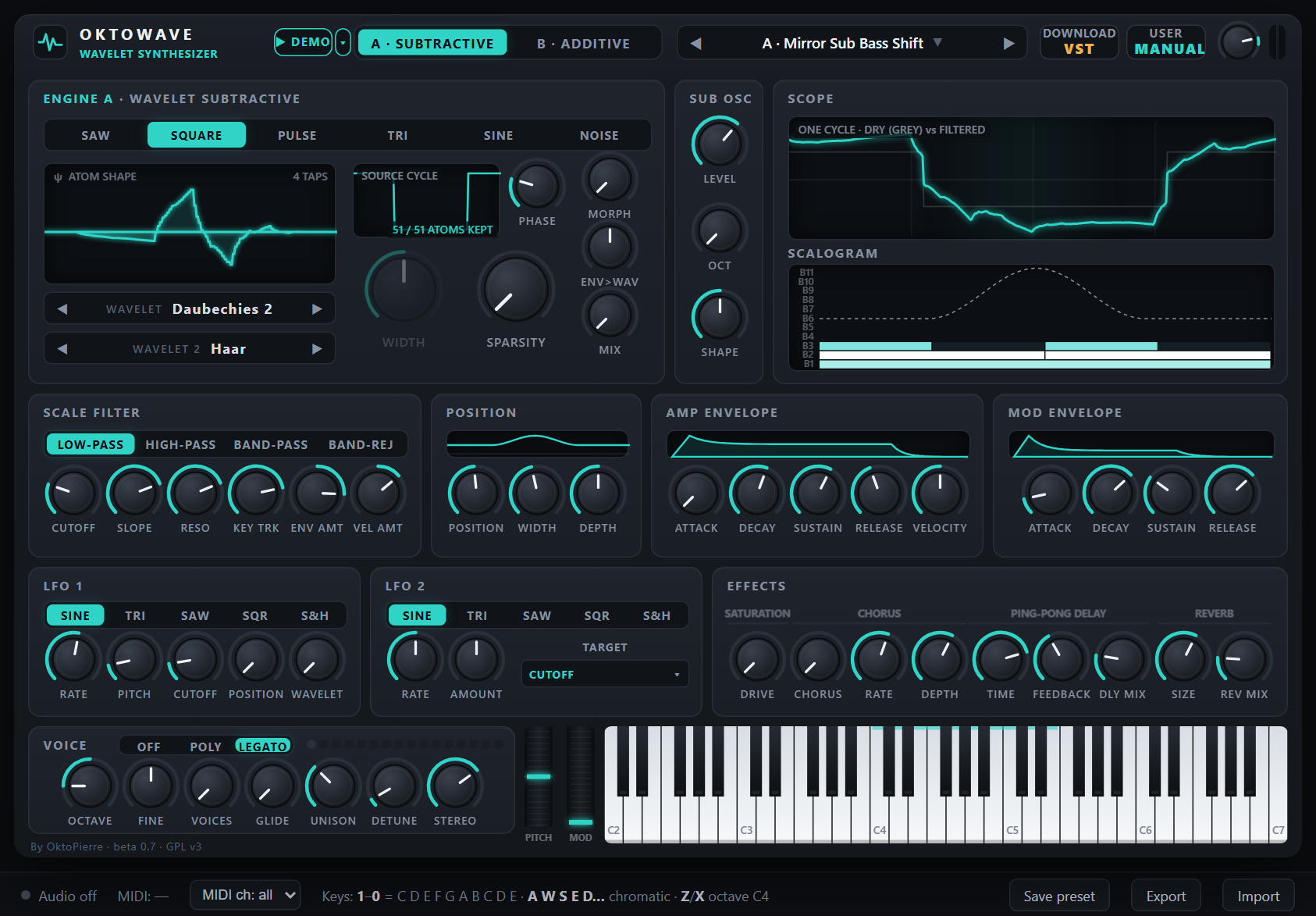Select the Saw waveform tab

(95, 135)
